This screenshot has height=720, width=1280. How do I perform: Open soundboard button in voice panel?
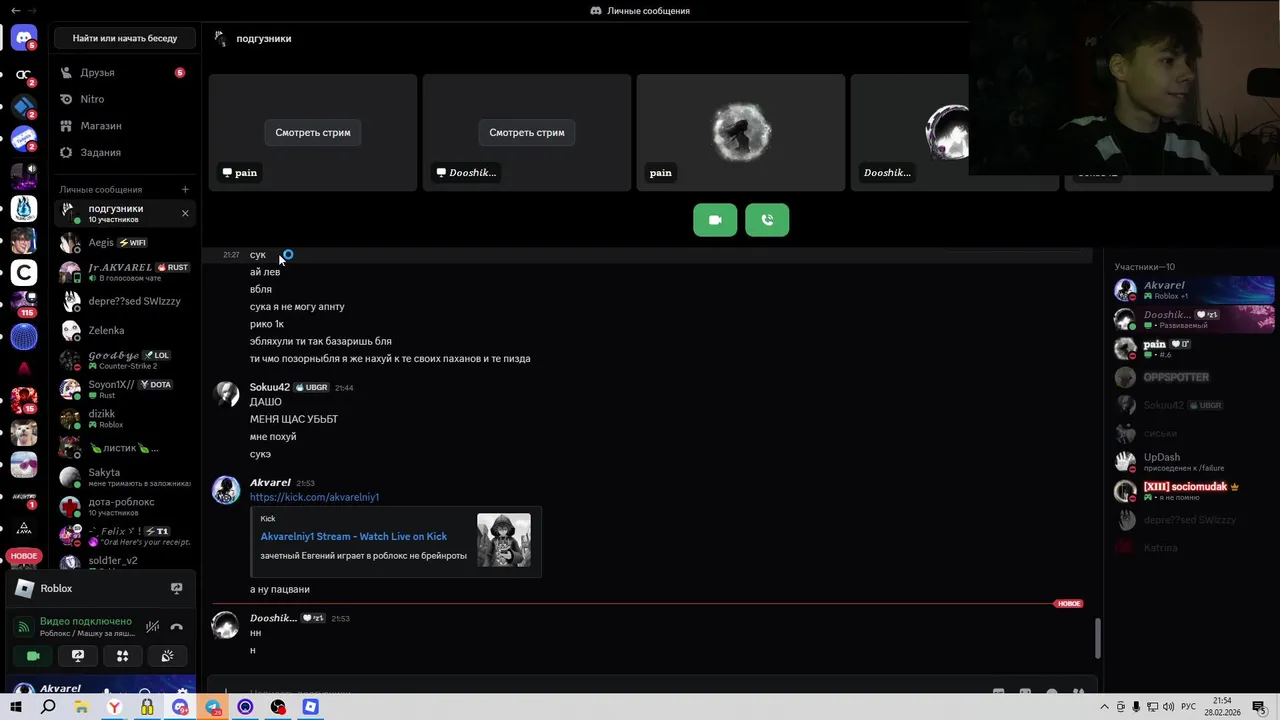pos(167,656)
